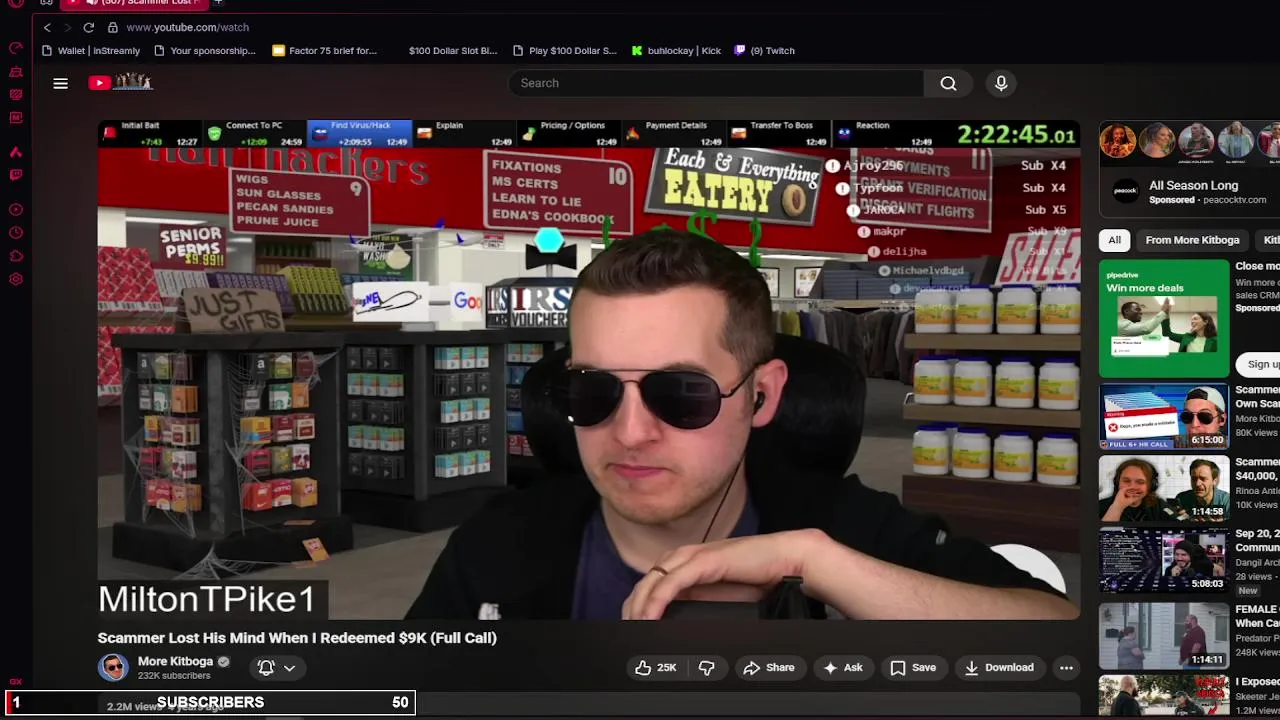Open the 1:14:11 video thumbnail
This screenshot has width=1280, height=720.
1164,635
